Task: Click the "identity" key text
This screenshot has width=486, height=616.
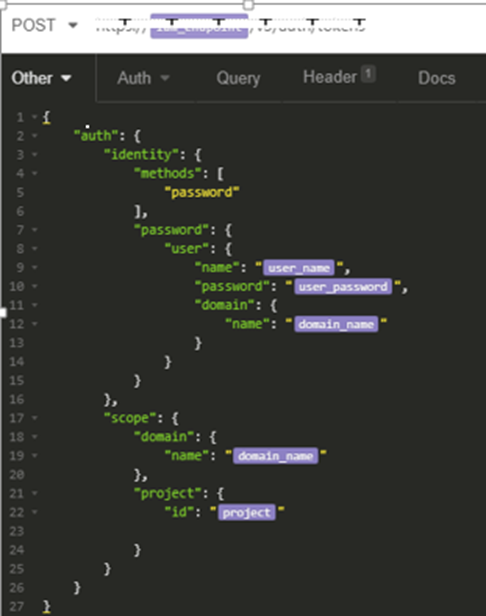Action: point(141,155)
